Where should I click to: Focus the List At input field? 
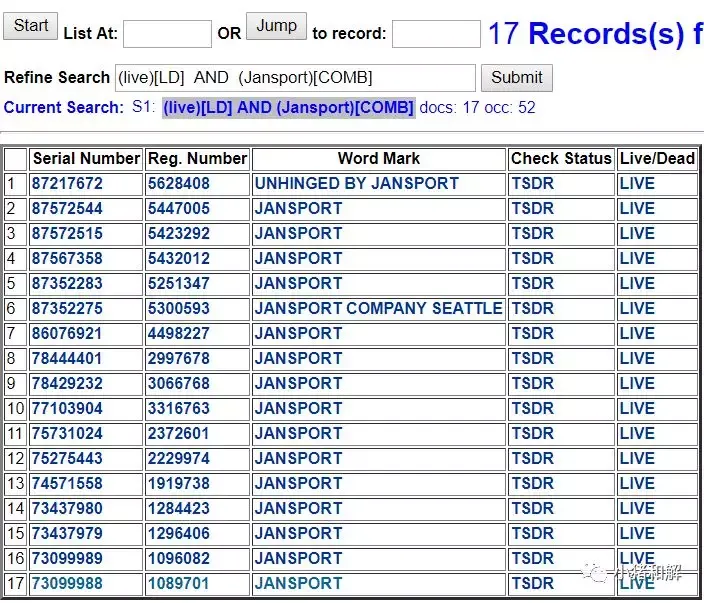coord(167,34)
